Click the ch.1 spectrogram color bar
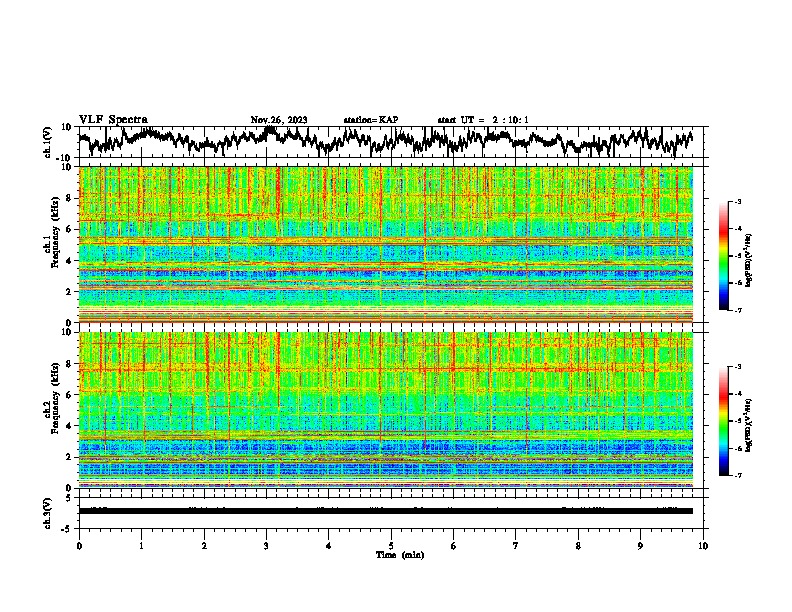792x612 pixels. (x=723, y=256)
